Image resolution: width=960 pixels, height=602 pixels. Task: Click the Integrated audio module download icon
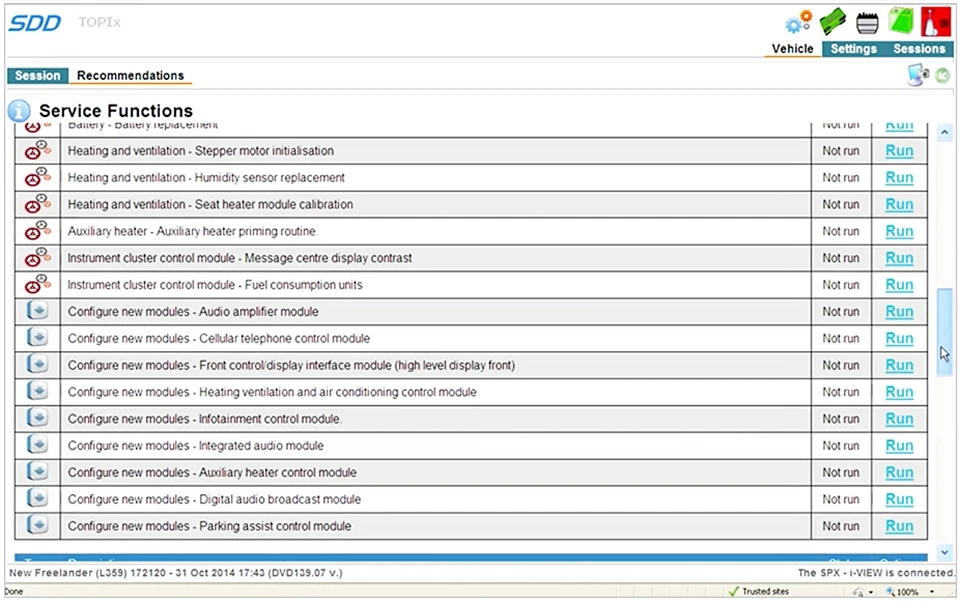(38, 445)
